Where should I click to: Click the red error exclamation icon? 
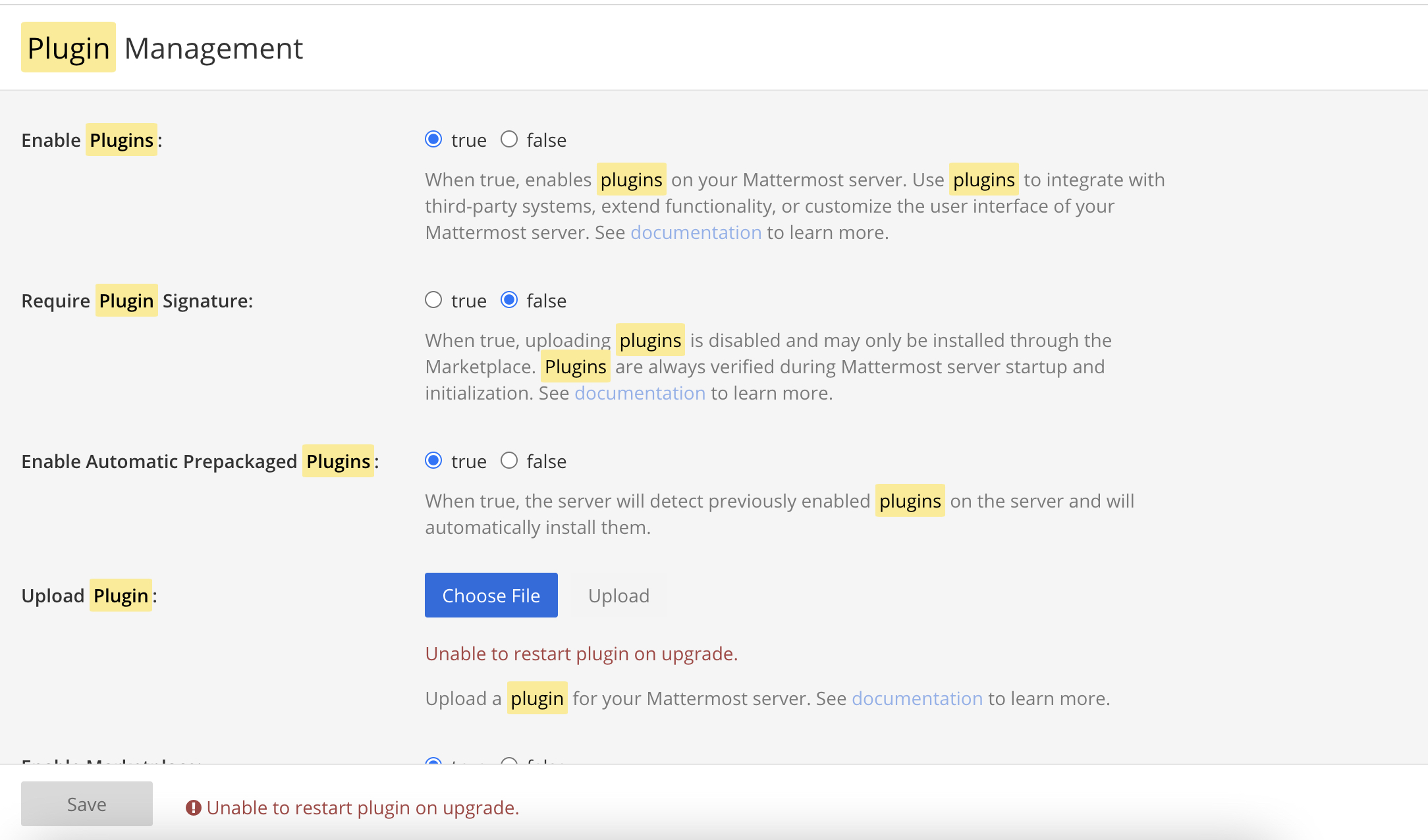[193, 808]
